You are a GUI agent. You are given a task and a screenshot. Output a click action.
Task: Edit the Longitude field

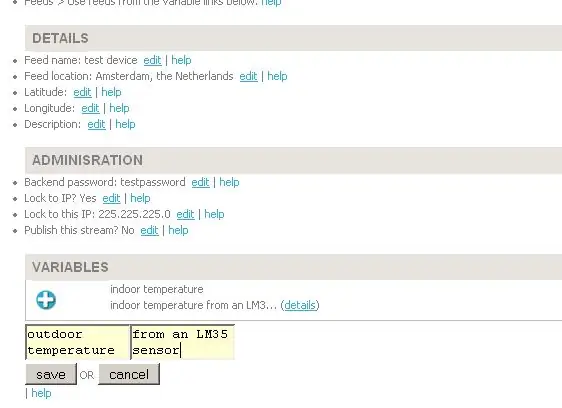pyautogui.click(x=90, y=108)
